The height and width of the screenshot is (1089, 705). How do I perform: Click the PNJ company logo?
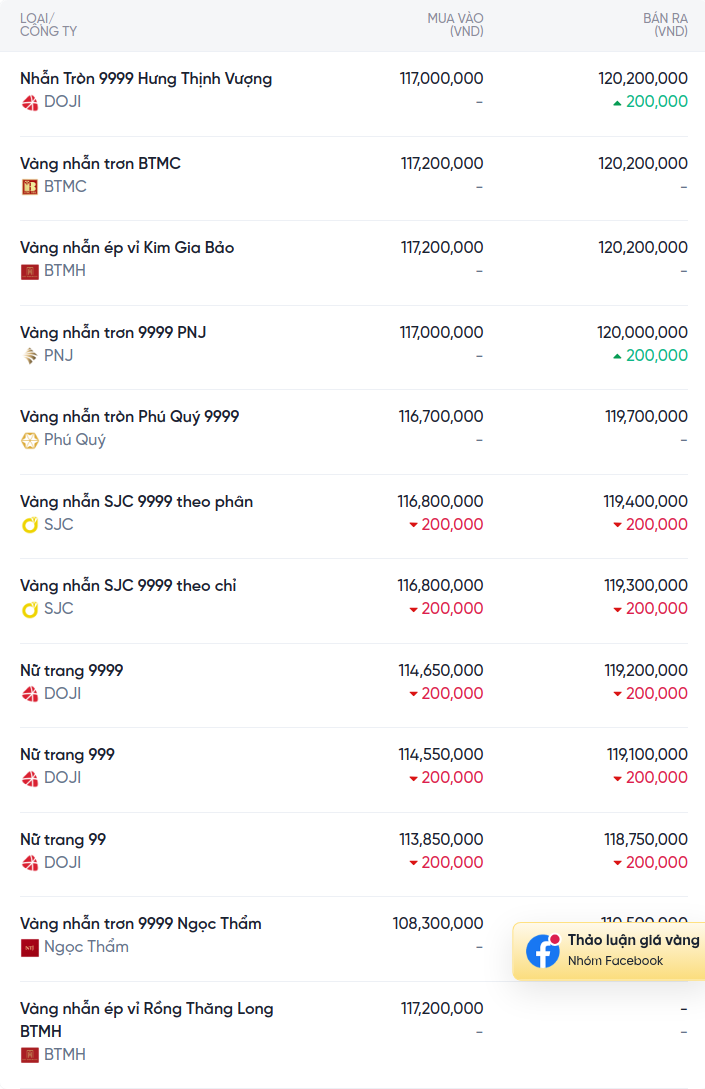pyautogui.click(x=30, y=356)
